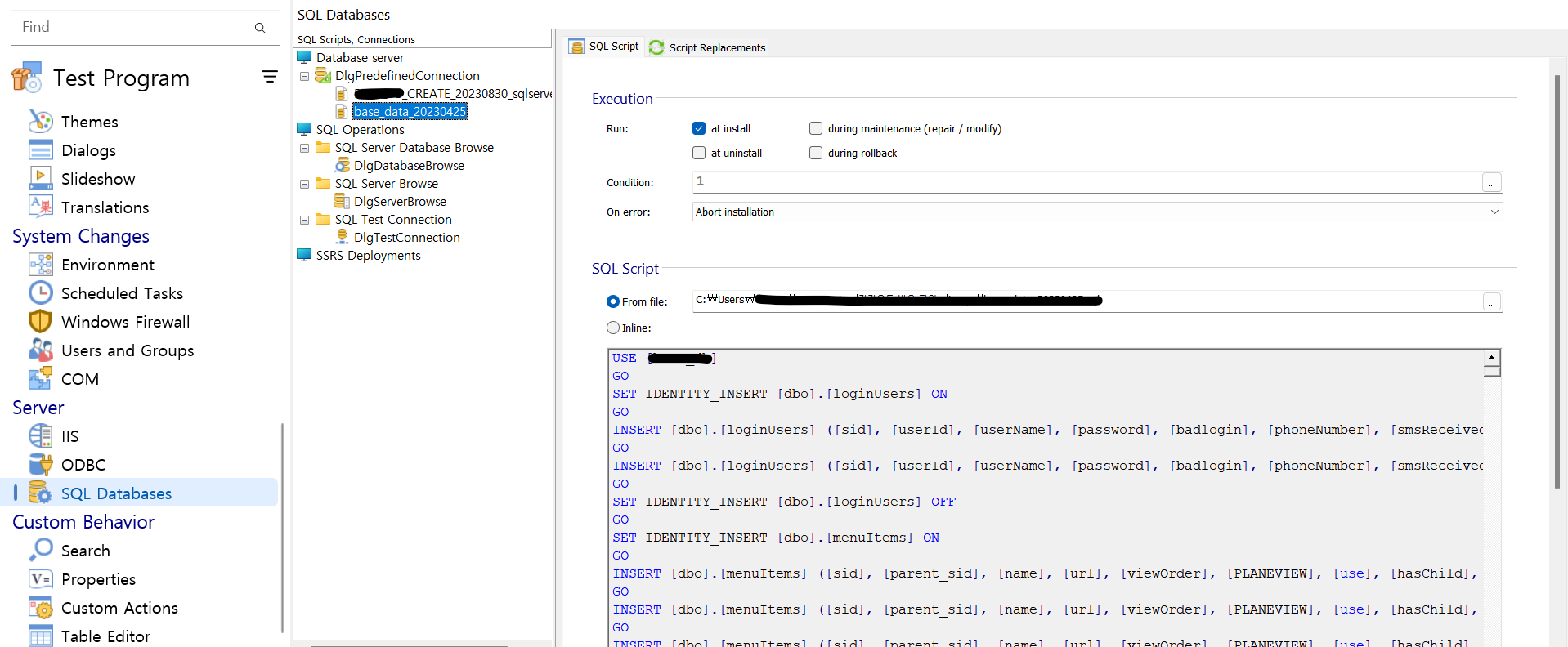Select the Table Editor icon
This screenshot has height=647, width=1568.
40,636
